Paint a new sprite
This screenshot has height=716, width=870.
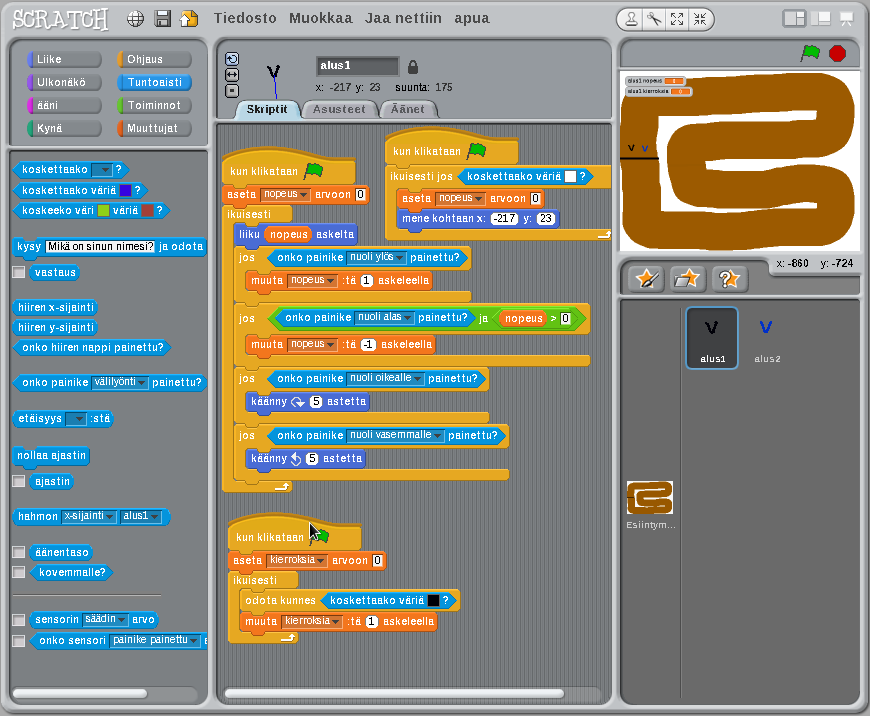pyautogui.click(x=647, y=279)
